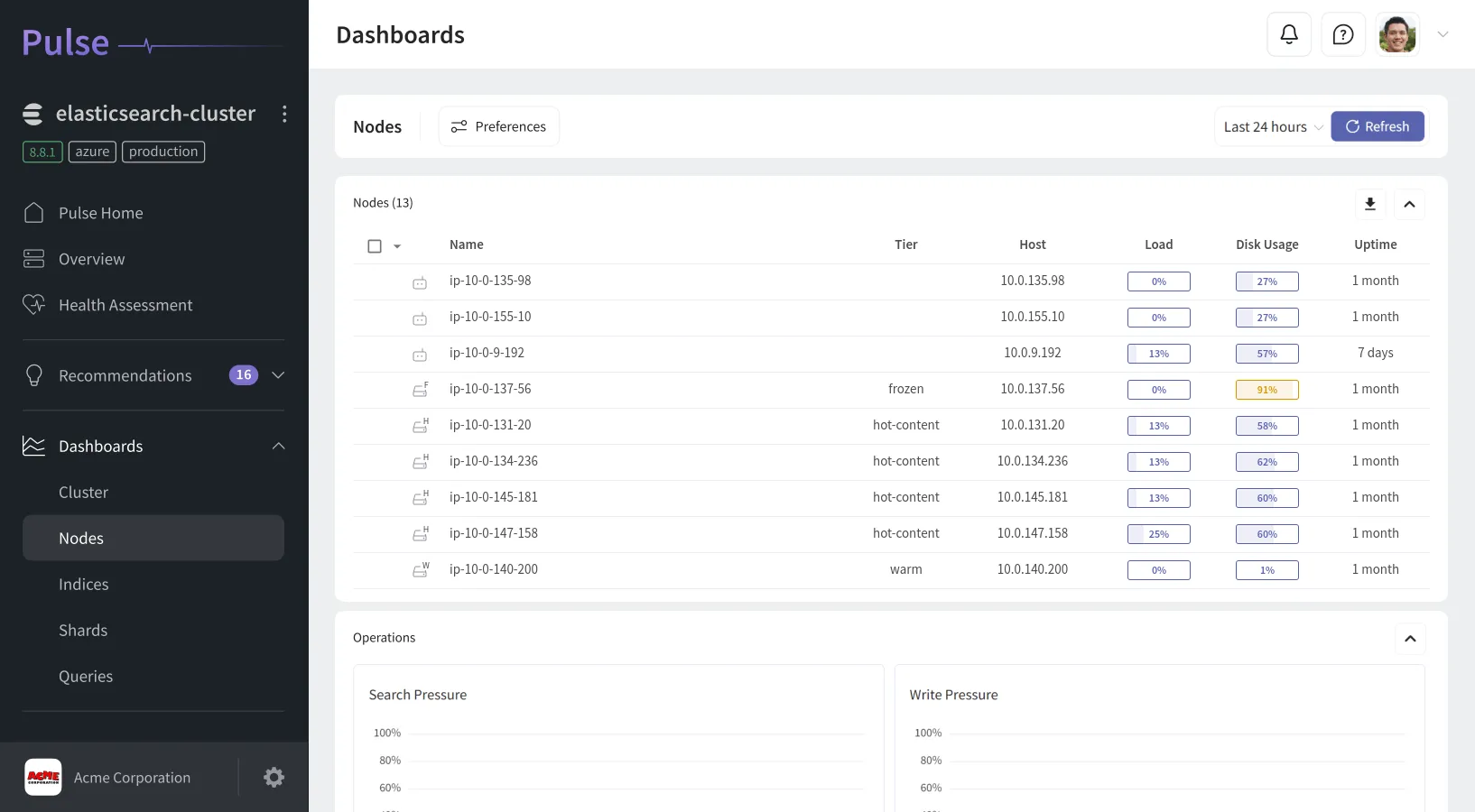Click the frozen node icon for ip-10-0-137-56
The width and height of the screenshot is (1475, 812).
coord(420,390)
